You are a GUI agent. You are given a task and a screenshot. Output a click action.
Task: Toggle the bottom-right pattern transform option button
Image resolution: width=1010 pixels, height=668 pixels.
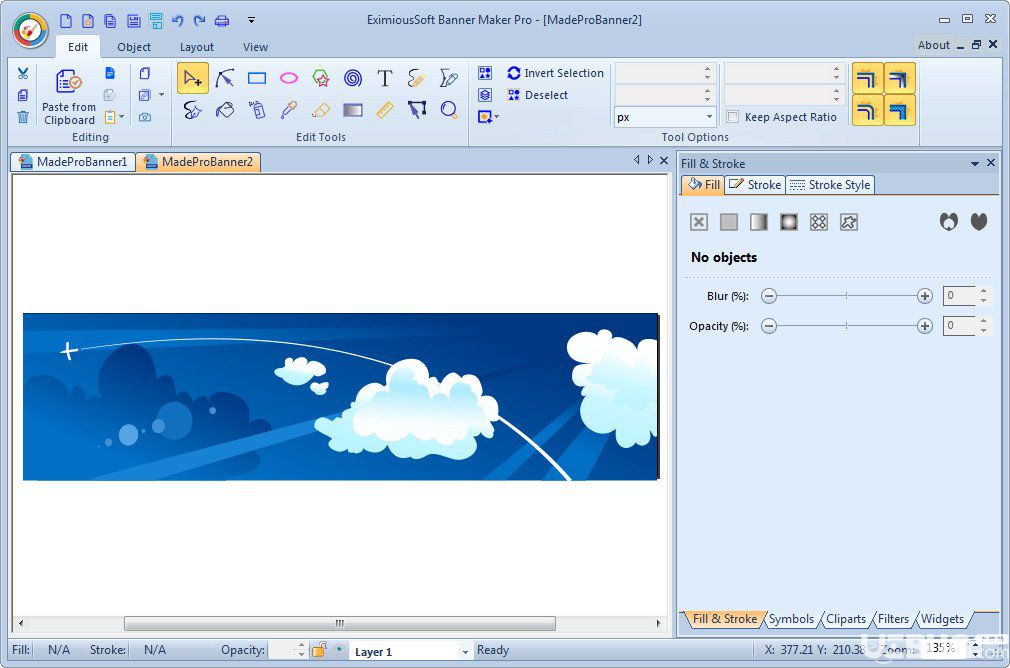point(899,110)
